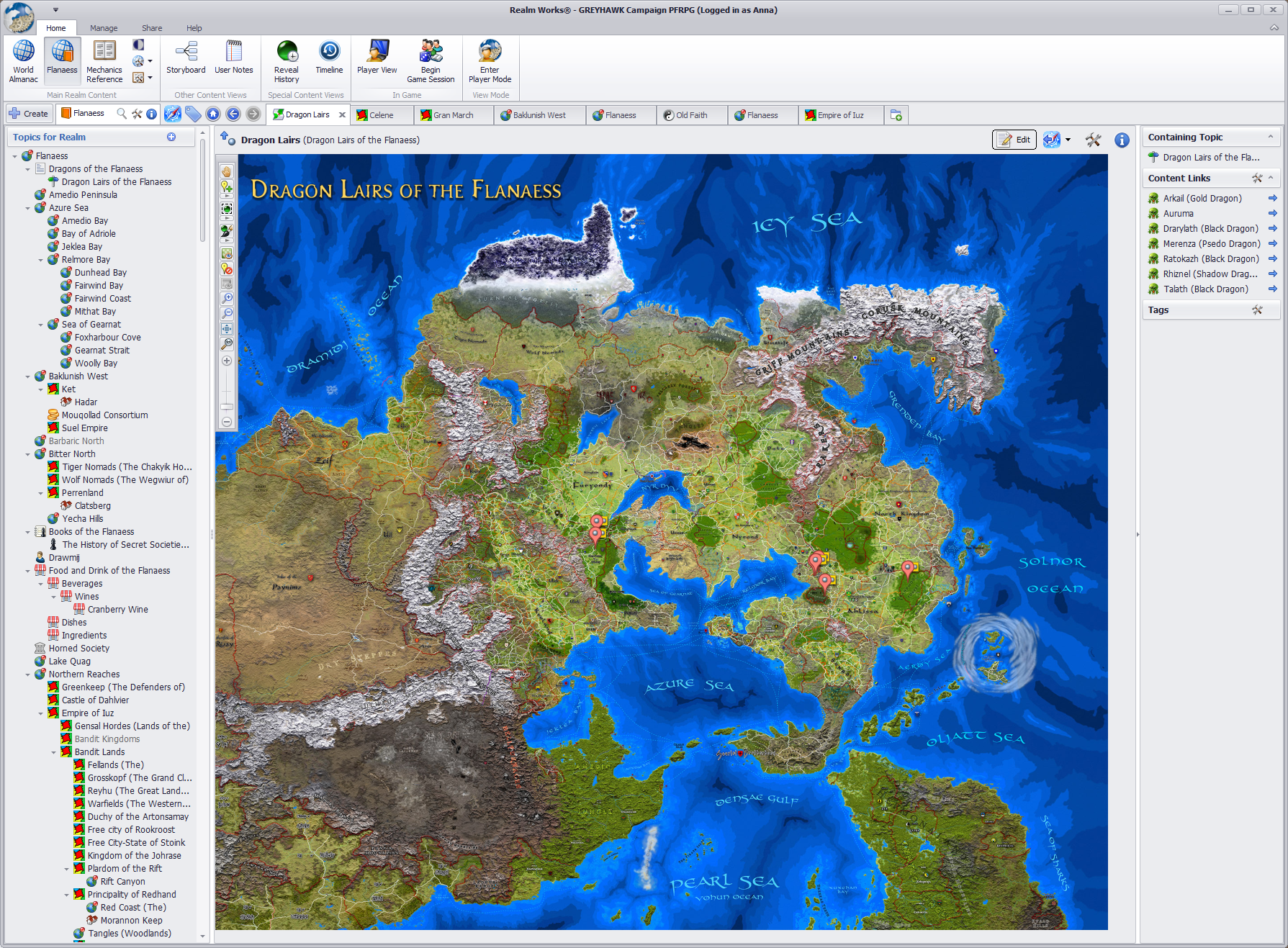Open the Timeline view

(x=329, y=58)
